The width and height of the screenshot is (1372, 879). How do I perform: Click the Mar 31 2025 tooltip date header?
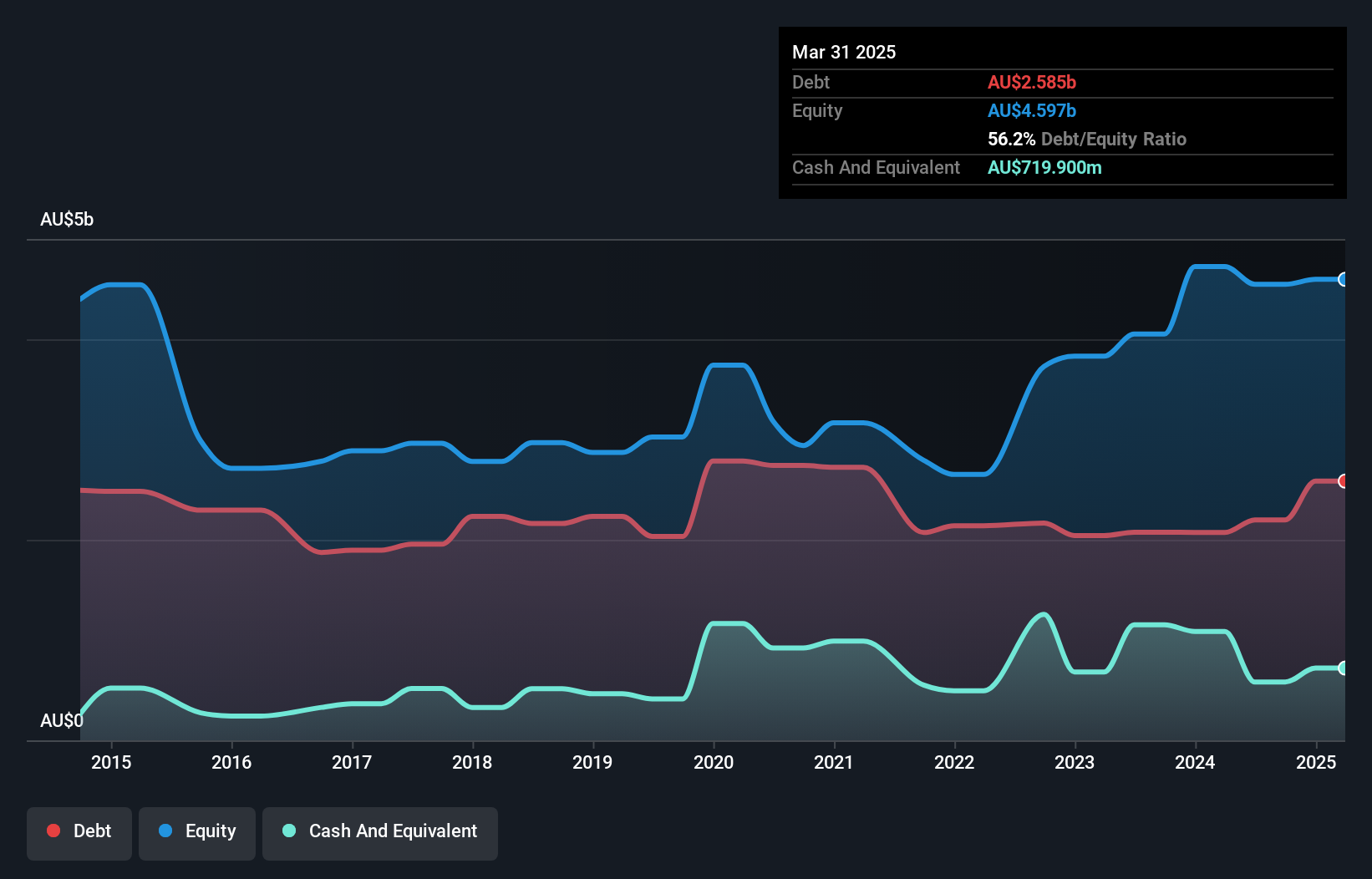click(x=844, y=52)
